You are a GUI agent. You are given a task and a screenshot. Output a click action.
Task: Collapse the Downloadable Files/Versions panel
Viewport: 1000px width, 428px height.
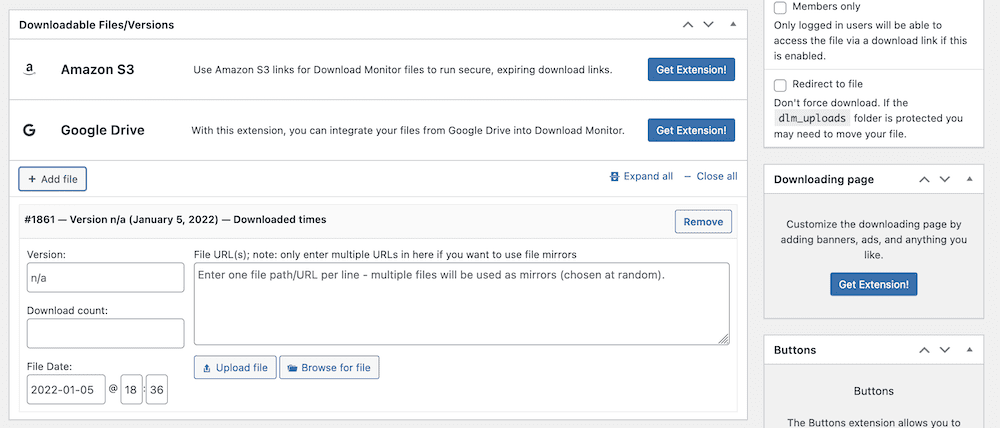[x=732, y=23]
